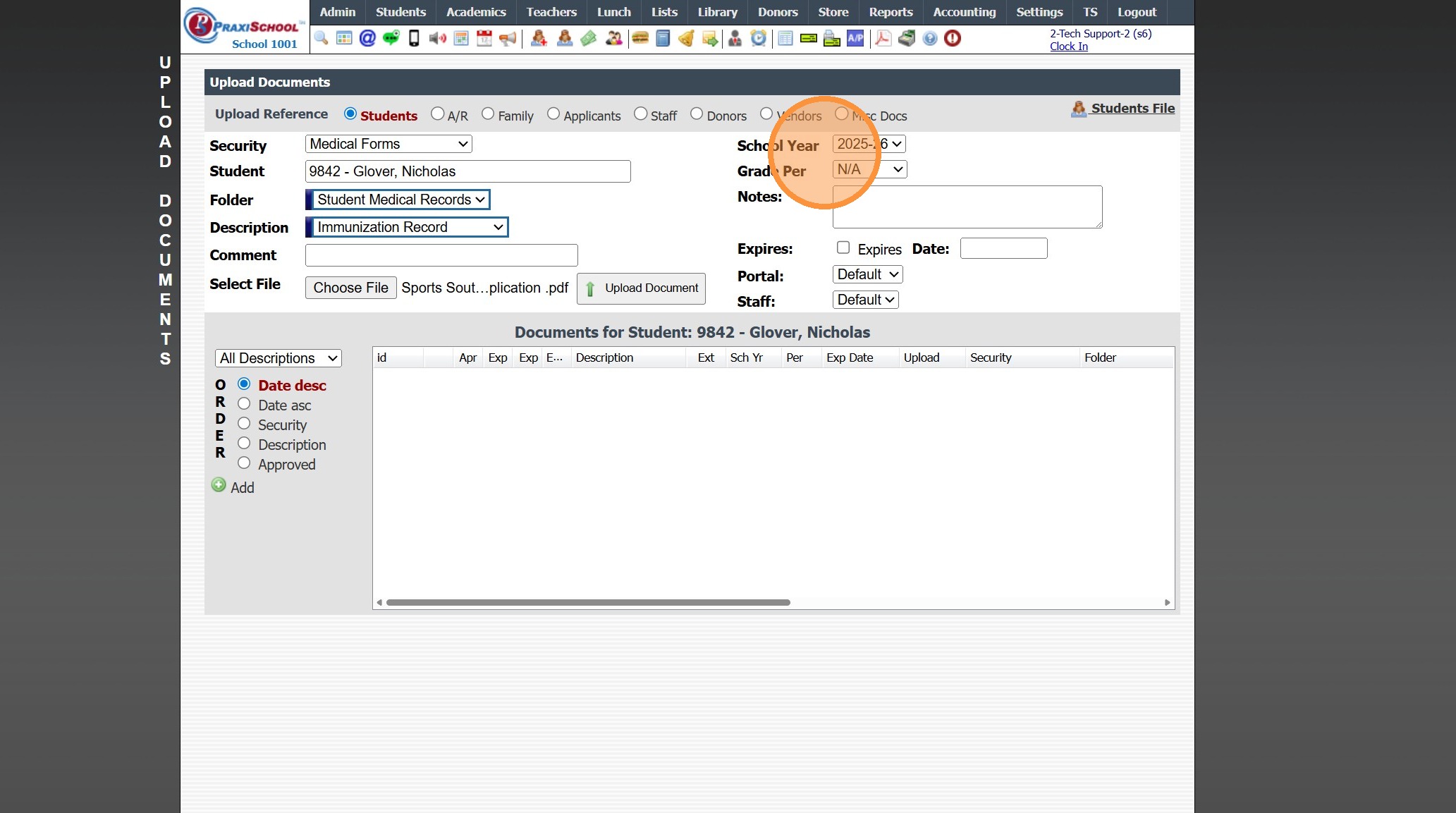Open the email @ icon
Image resolution: width=1456 pixels, height=813 pixels.
click(x=367, y=38)
